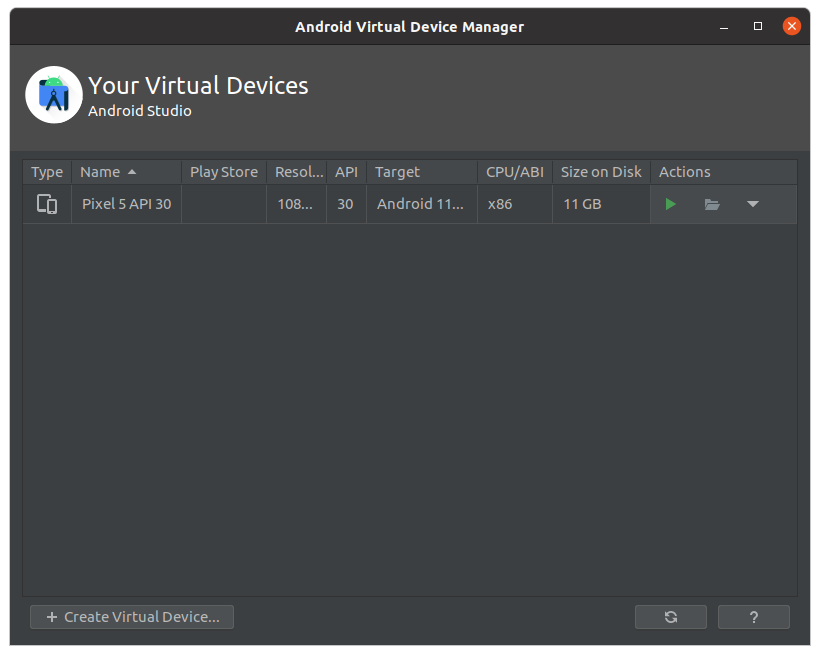820x655 pixels.
Task: Select the Pixel 5 API 30 name cell
Action: pos(126,204)
